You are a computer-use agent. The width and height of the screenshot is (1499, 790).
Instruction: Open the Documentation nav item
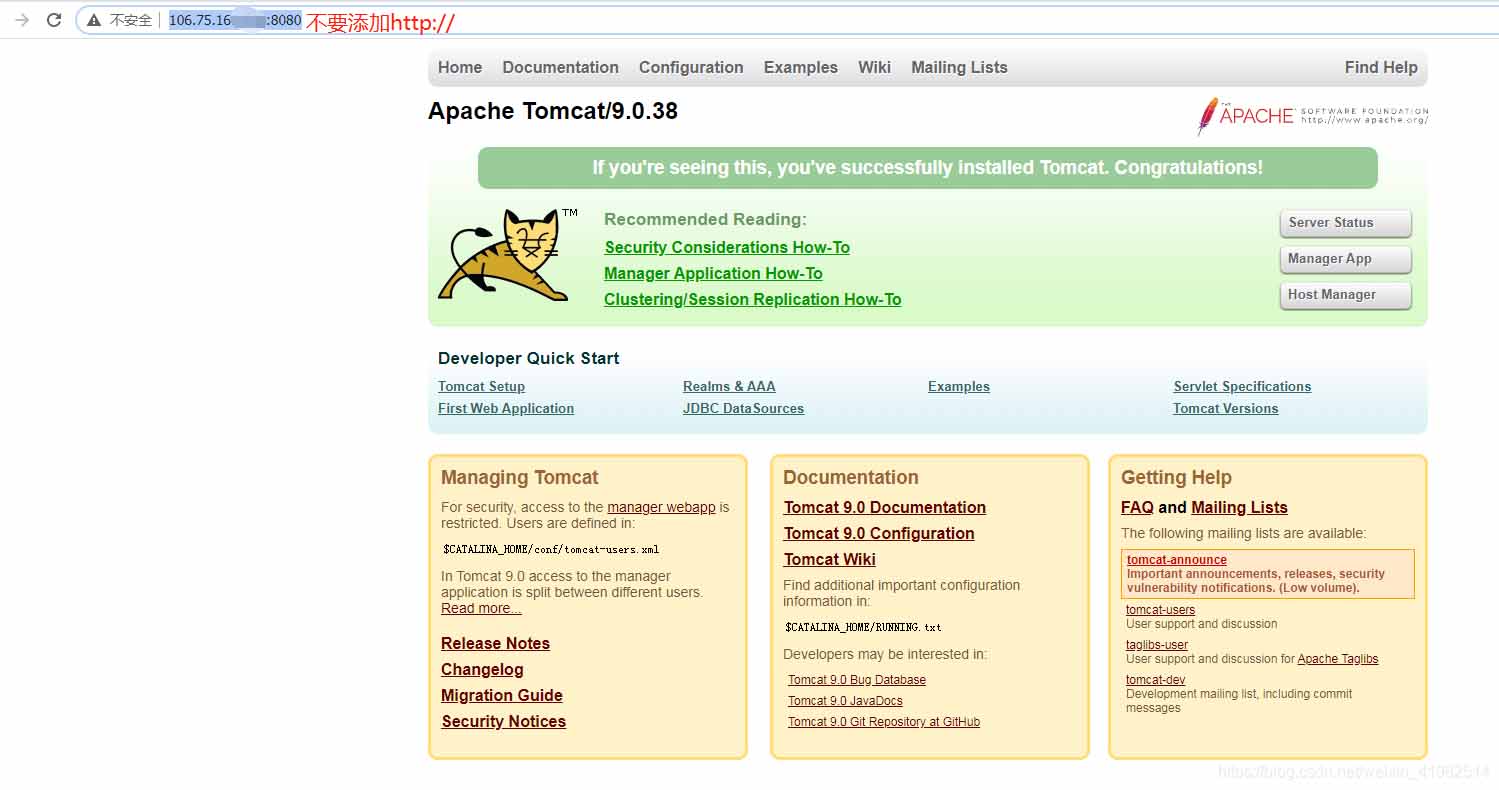pyautogui.click(x=560, y=67)
